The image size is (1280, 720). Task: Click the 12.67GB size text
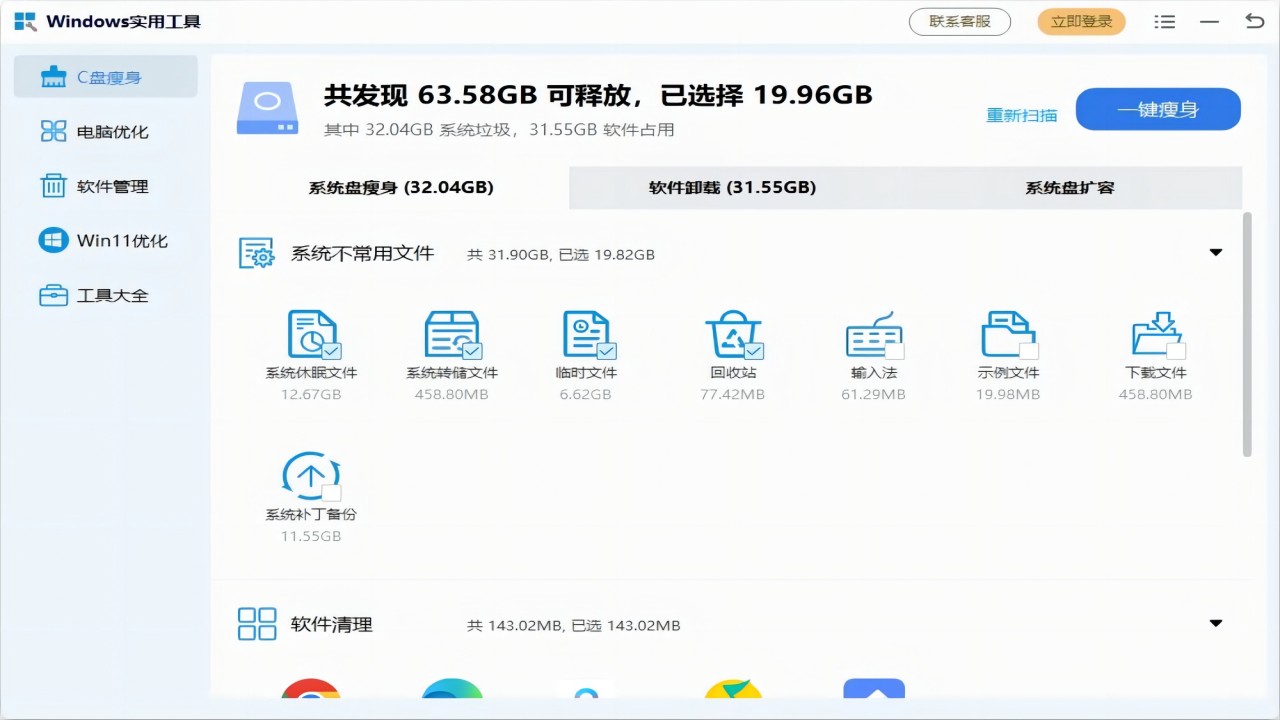point(311,394)
